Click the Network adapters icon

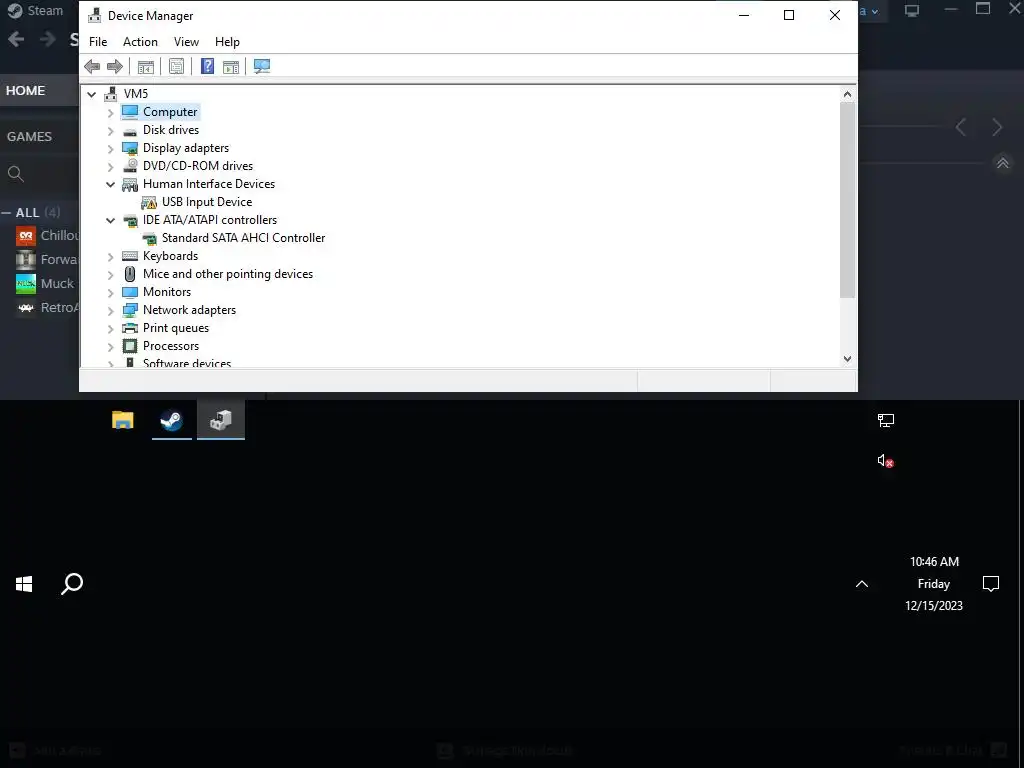(130, 310)
